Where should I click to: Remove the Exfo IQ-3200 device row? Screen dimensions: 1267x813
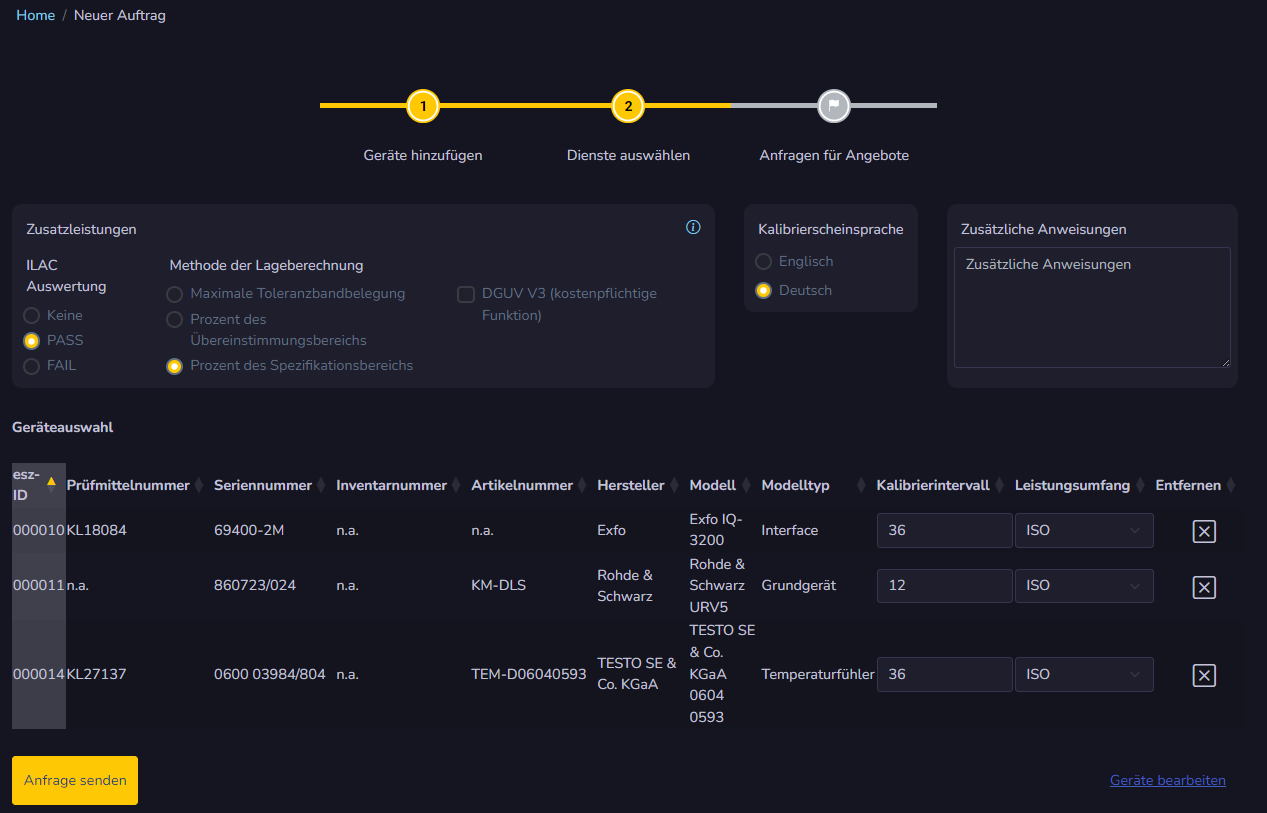click(1204, 531)
